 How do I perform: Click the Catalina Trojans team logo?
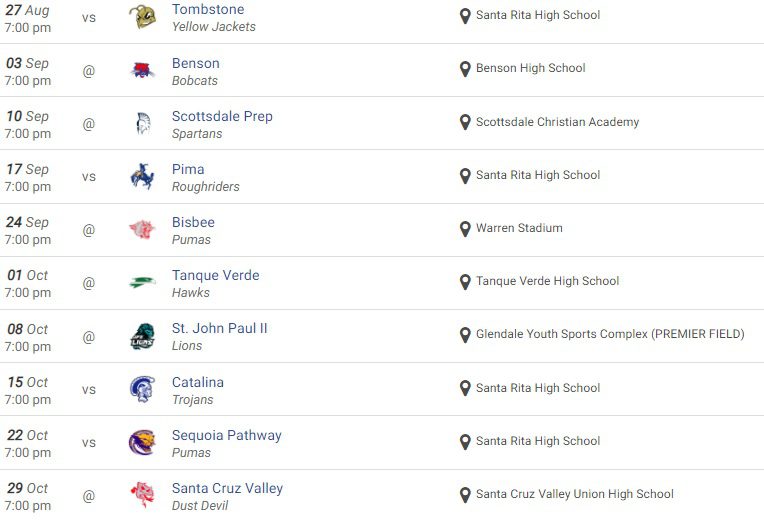coord(142,389)
